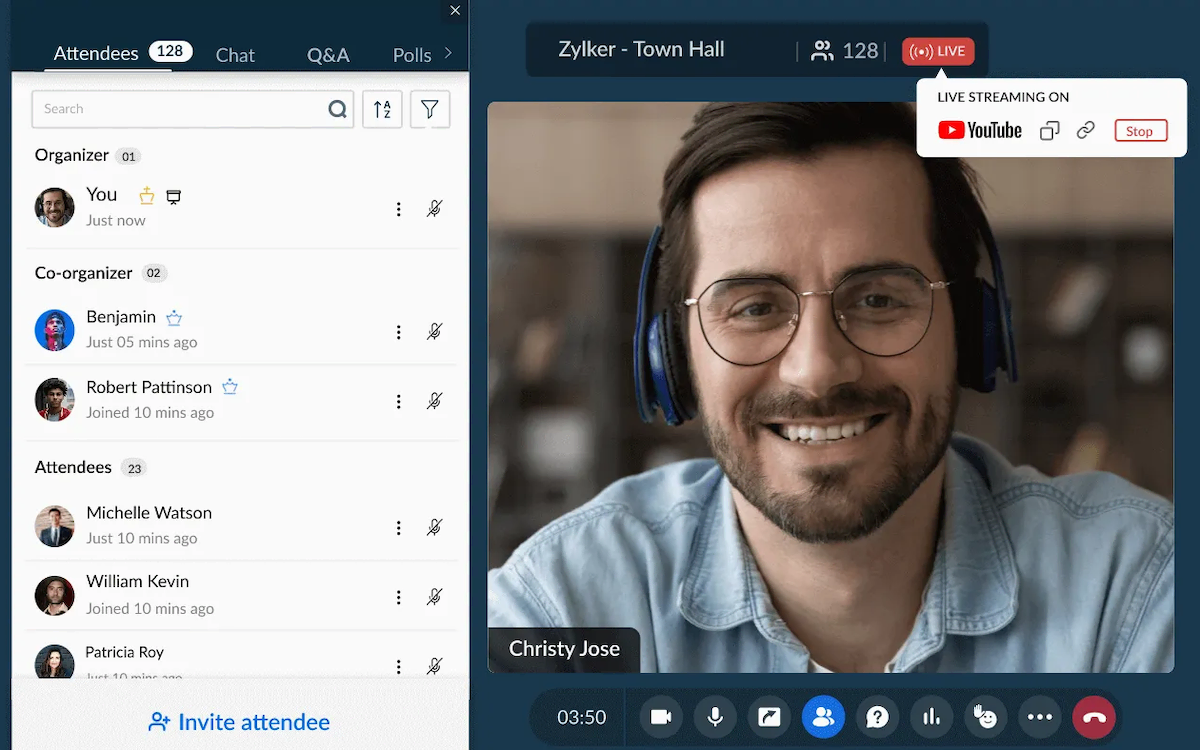Switch to the Attendees tab
The image size is (1200, 750).
(96, 54)
